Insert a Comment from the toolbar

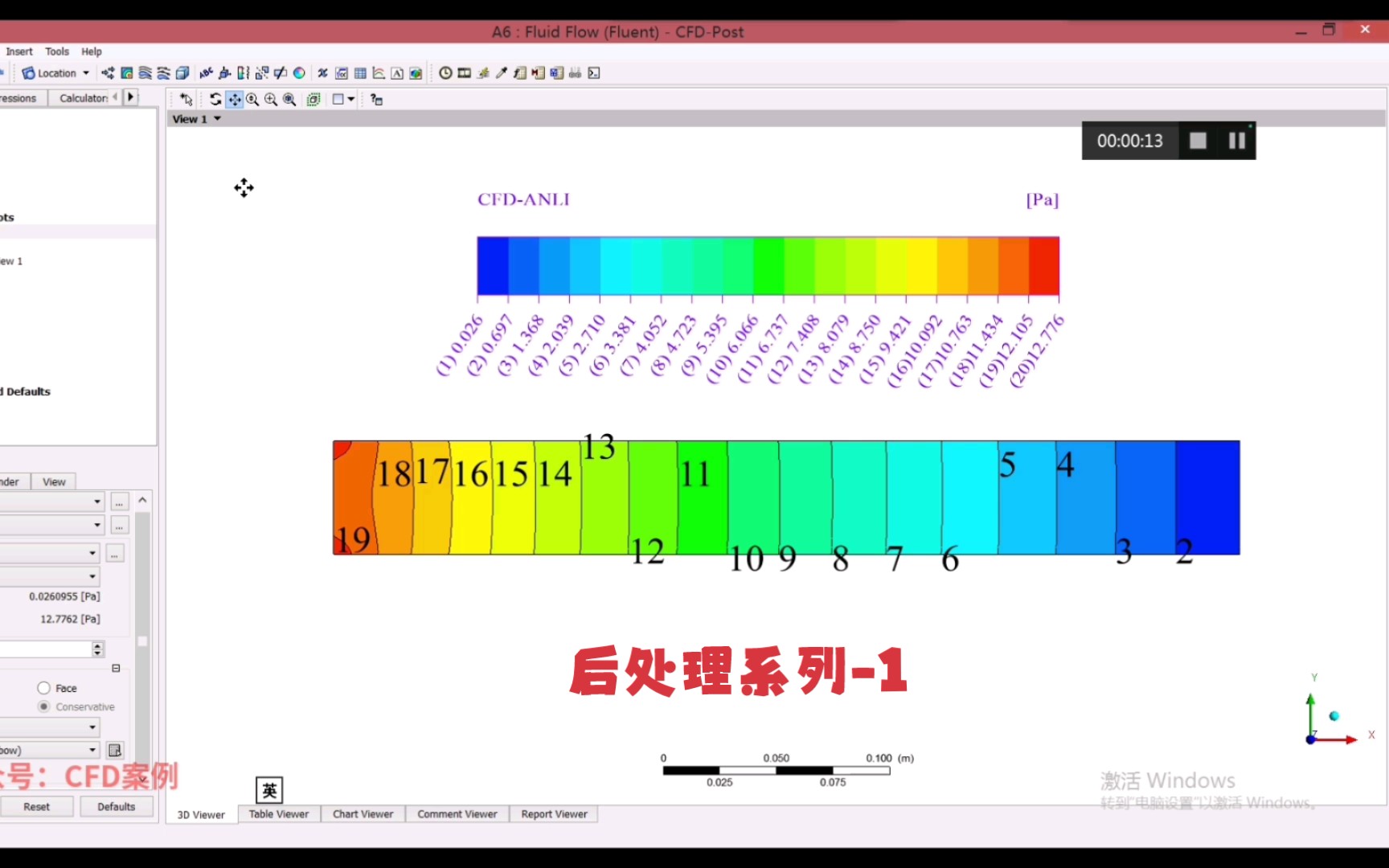397,73
